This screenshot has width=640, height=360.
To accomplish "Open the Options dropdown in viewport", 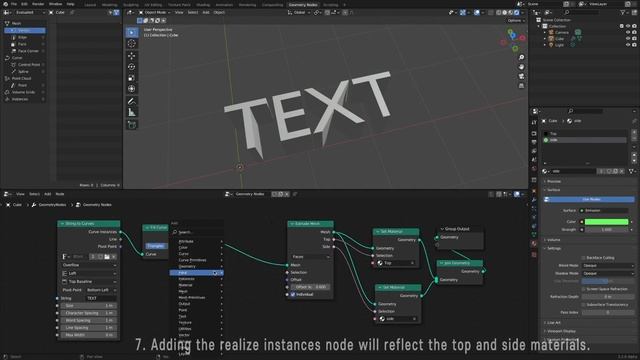I will coord(516,20).
